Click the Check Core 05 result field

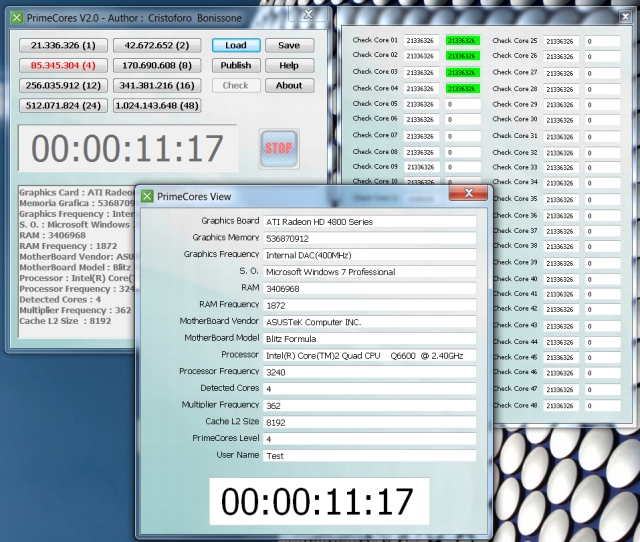coord(463,104)
